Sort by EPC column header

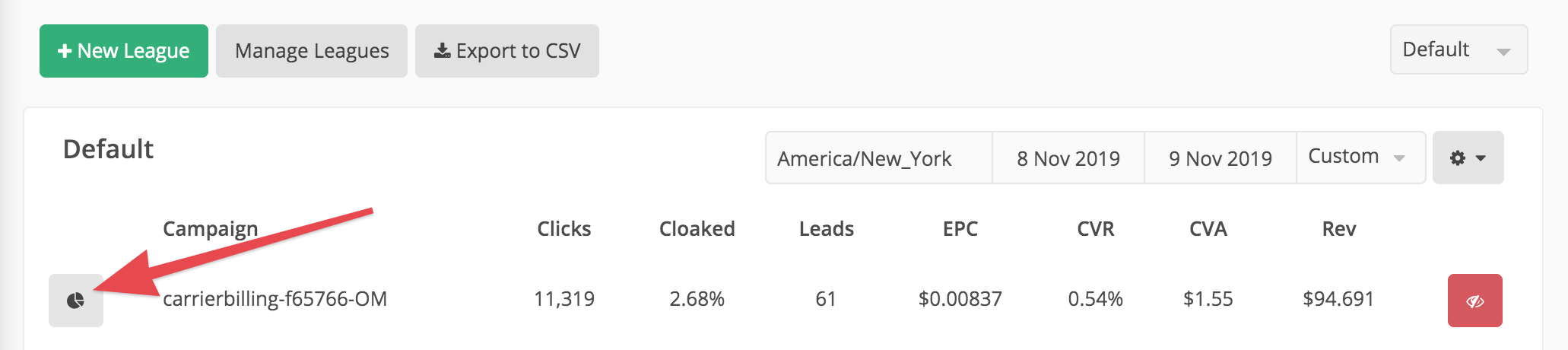(x=960, y=229)
